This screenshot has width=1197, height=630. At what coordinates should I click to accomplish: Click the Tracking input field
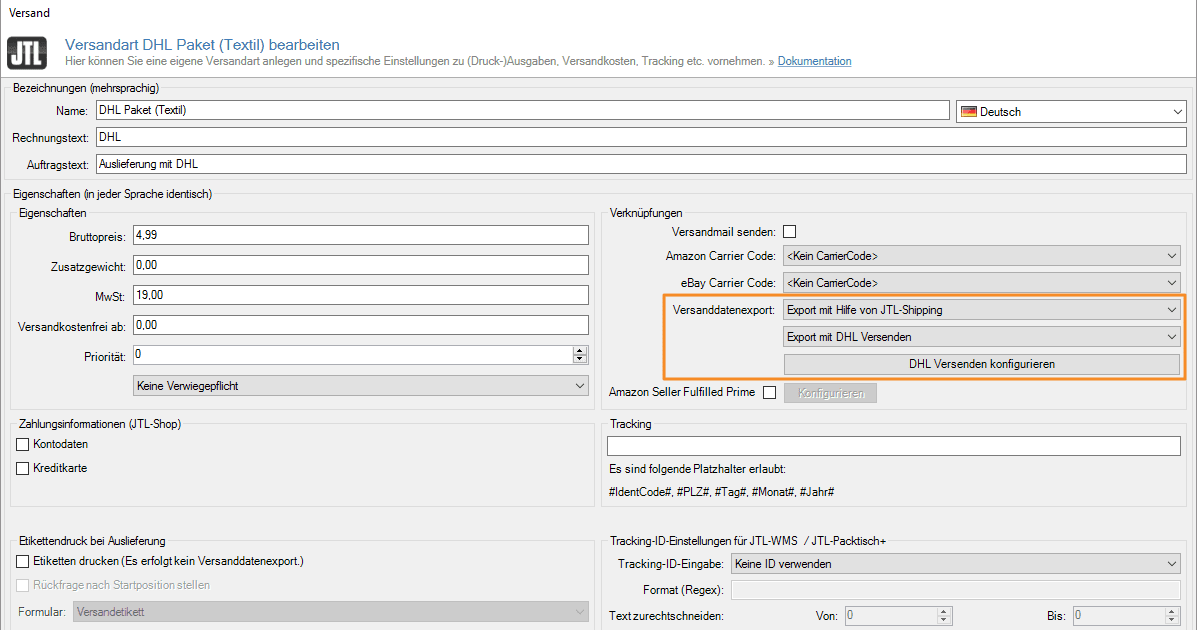click(x=893, y=446)
